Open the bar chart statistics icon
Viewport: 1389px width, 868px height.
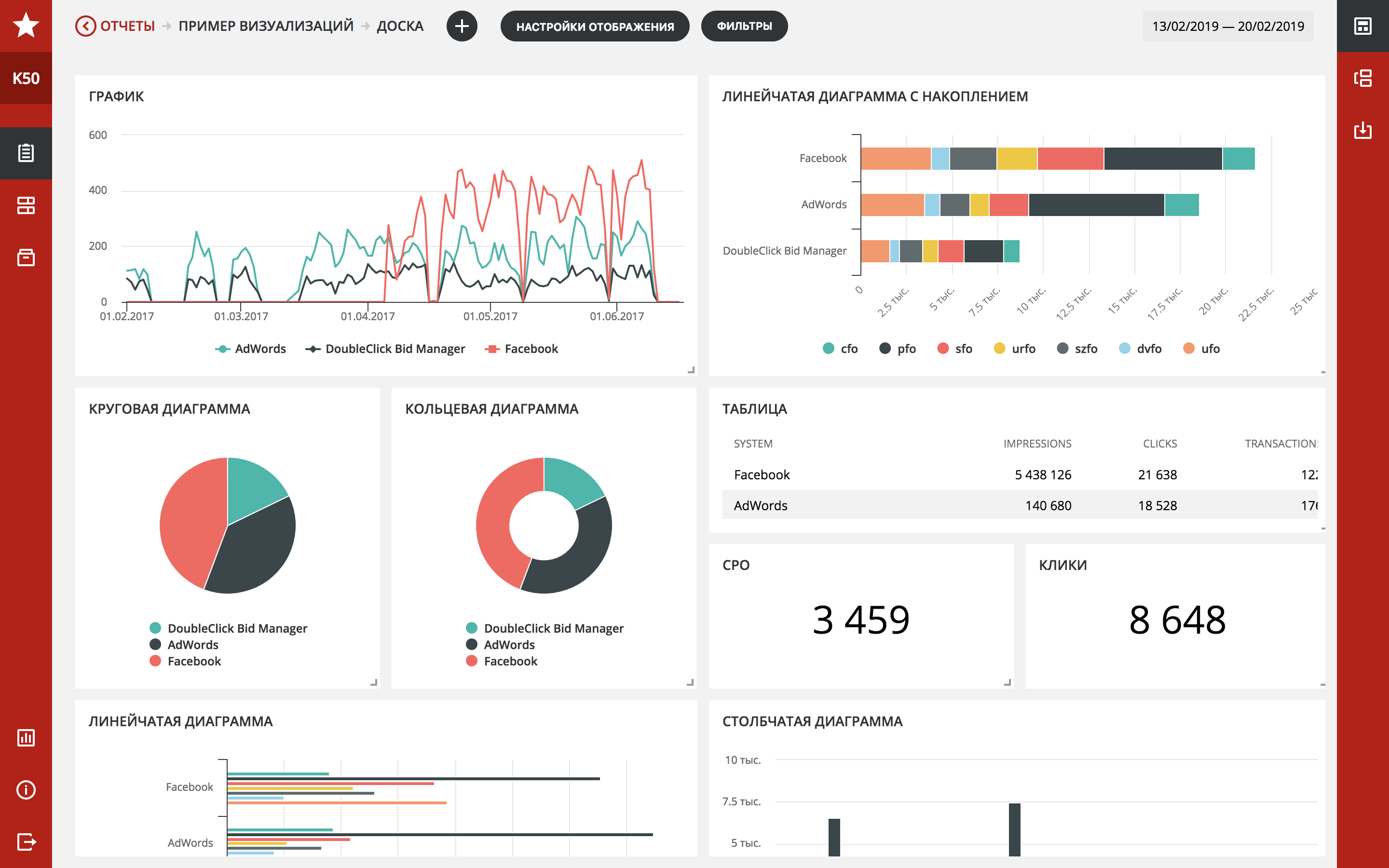(x=26, y=738)
